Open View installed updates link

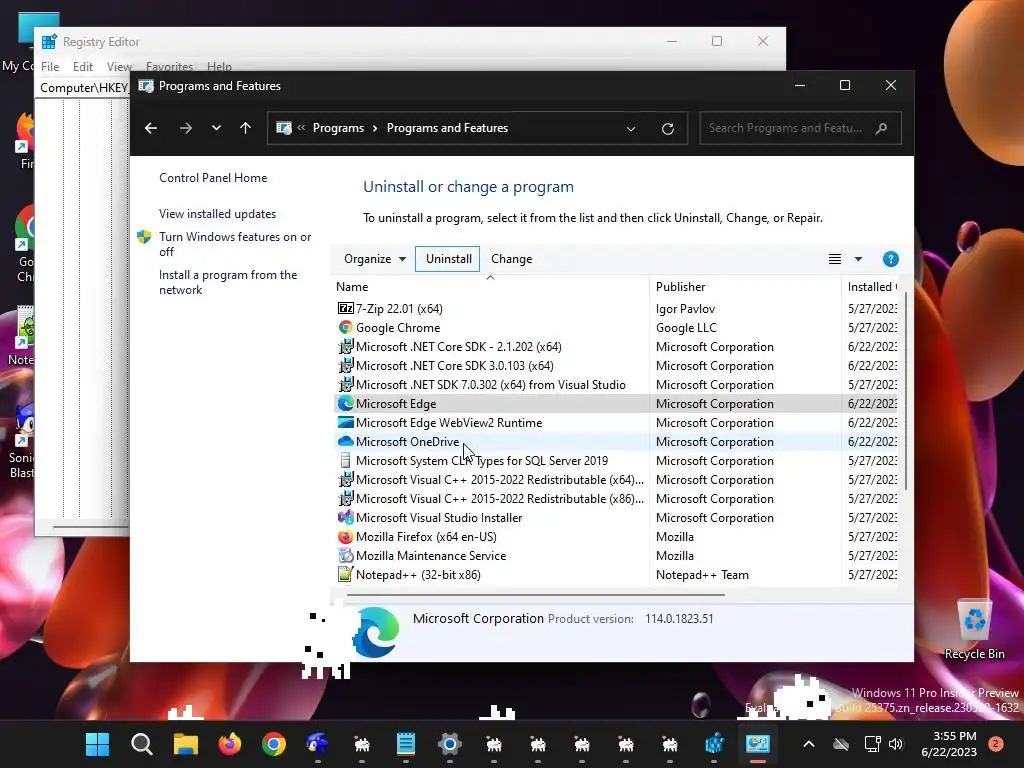217,214
